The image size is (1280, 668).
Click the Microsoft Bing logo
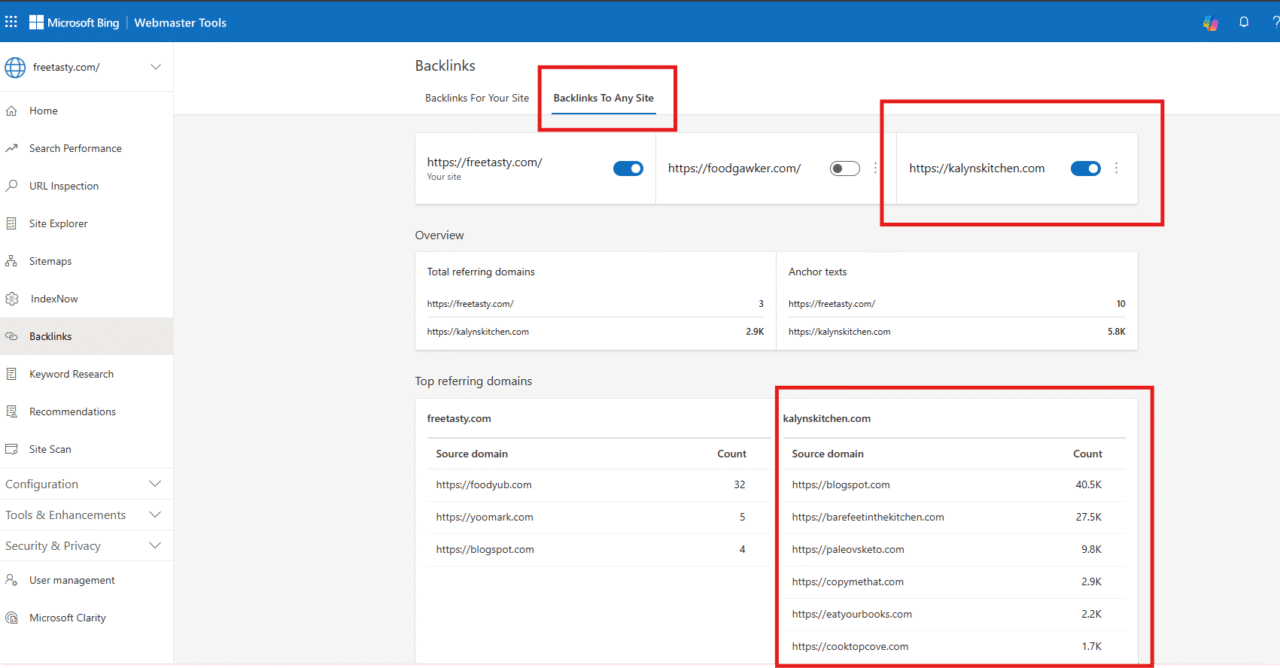74,22
